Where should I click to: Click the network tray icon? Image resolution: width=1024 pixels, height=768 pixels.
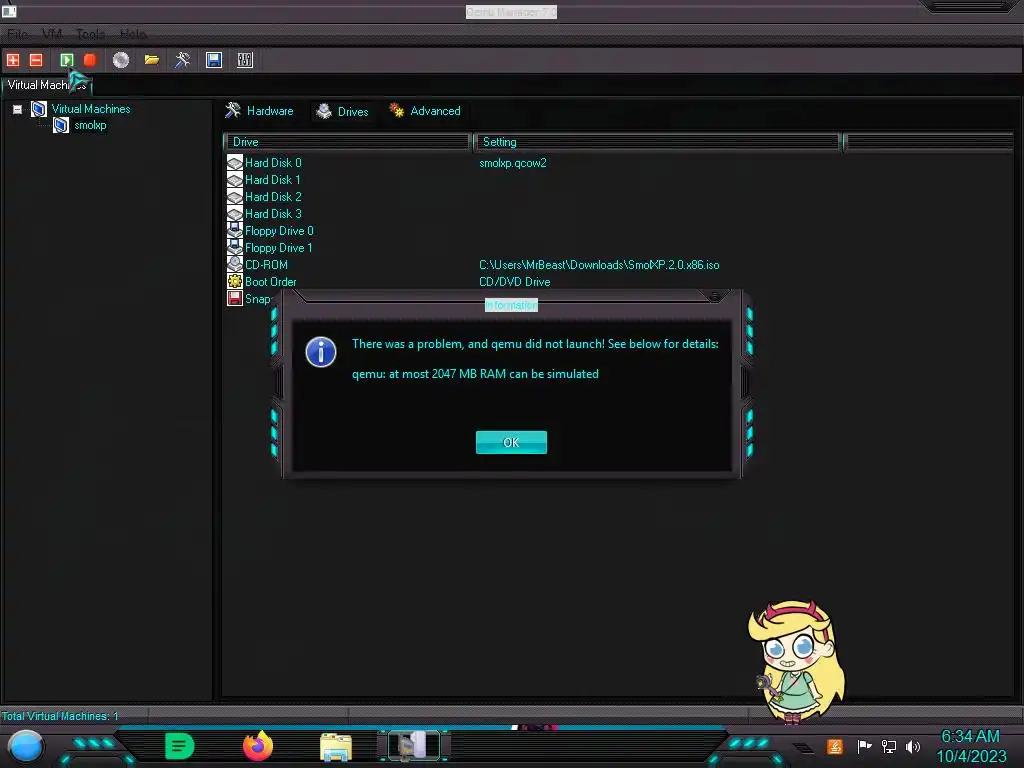(889, 746)
